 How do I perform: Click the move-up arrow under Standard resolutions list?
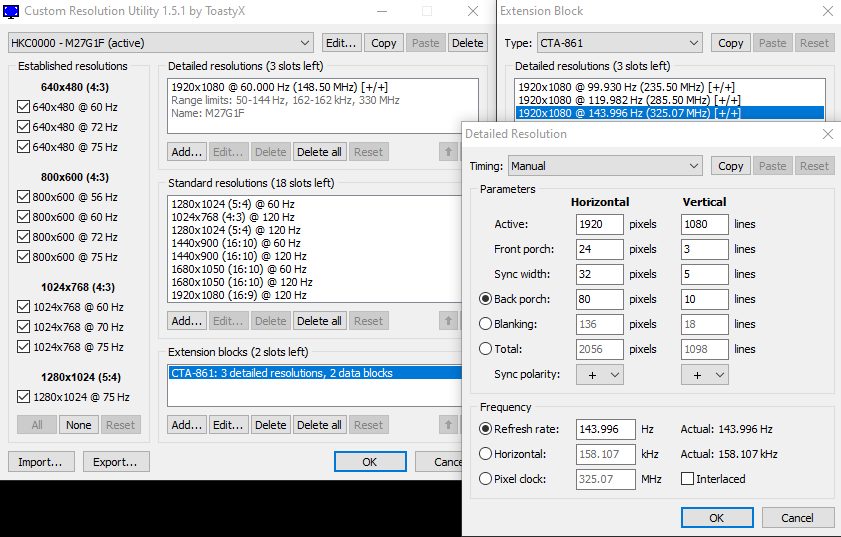point(450,321)
